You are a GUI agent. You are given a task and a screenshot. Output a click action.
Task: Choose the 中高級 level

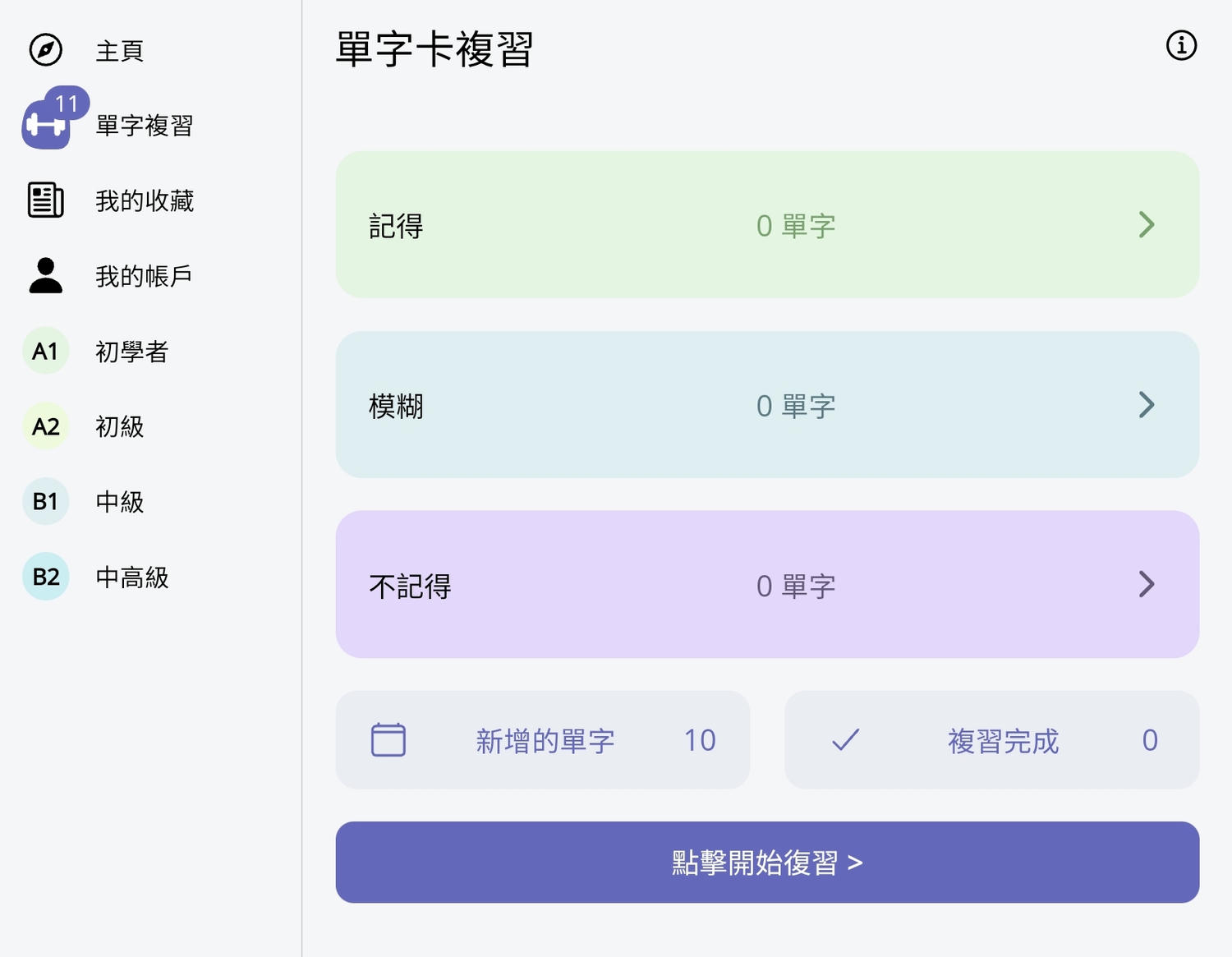coord(132,577)
